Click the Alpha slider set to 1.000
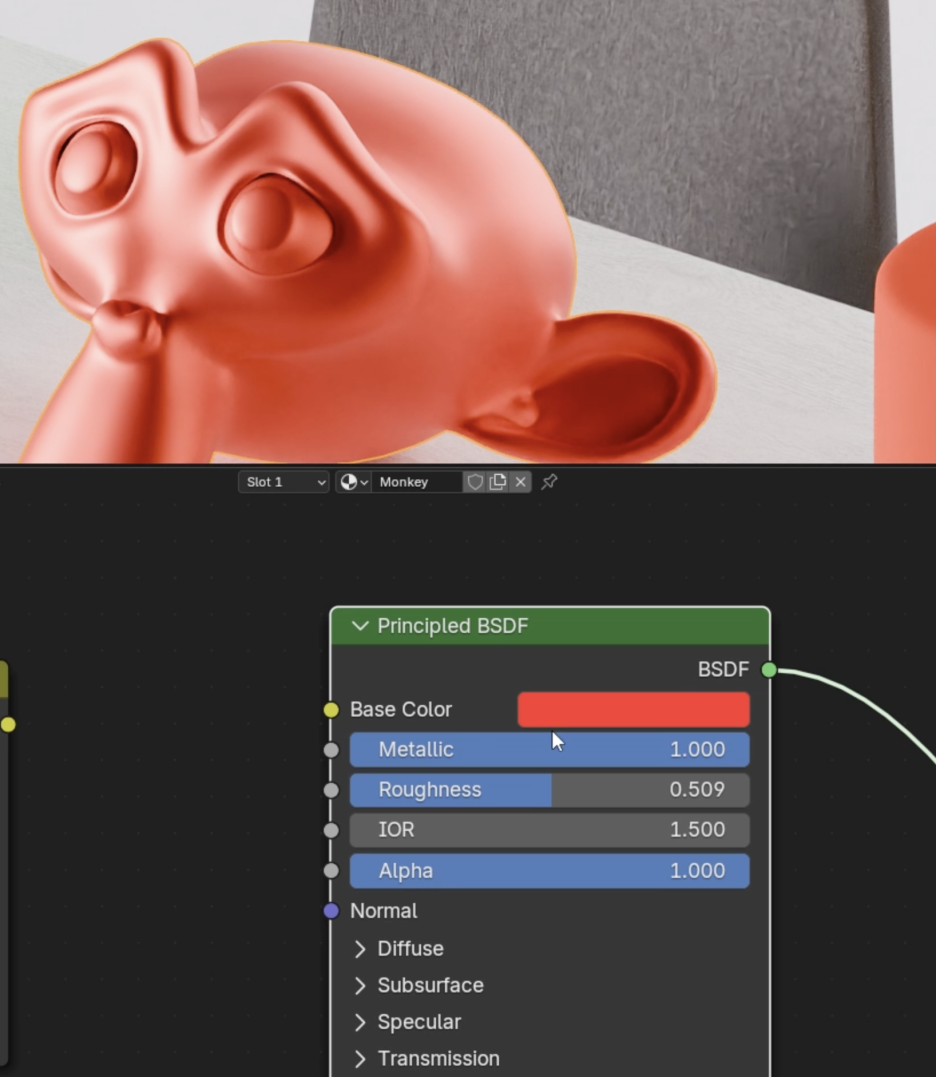This screenshot has height=1077, width=936. click(549, 871)
